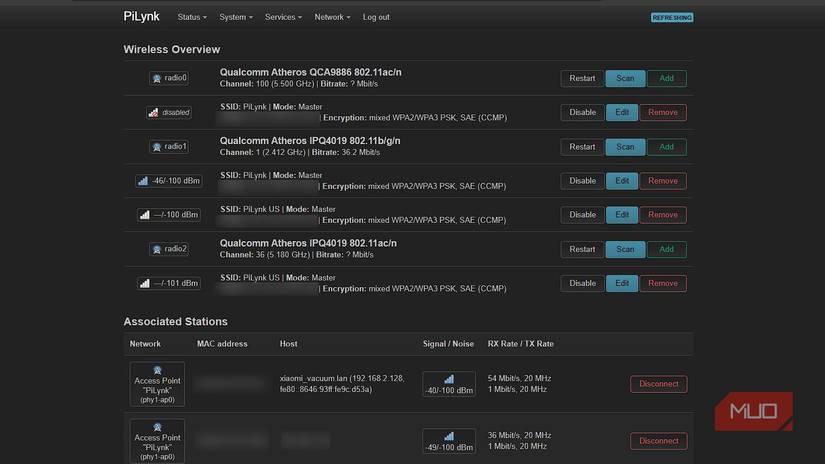Edit PiLynk US network on radio2
Viewport: 825px width, 464px height.
tap(622, 283)
